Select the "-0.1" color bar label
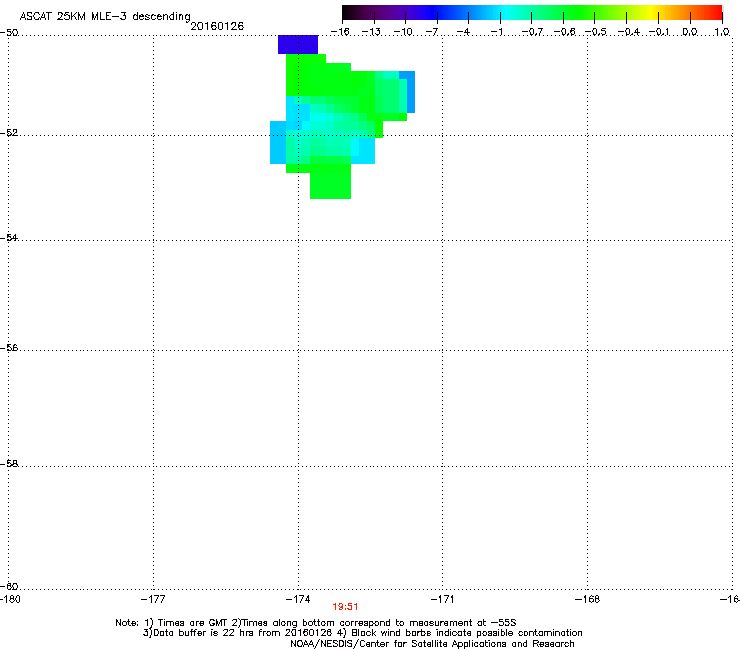Image resolution: width=740 pixels, height=650 pixels. coord(659,32)
